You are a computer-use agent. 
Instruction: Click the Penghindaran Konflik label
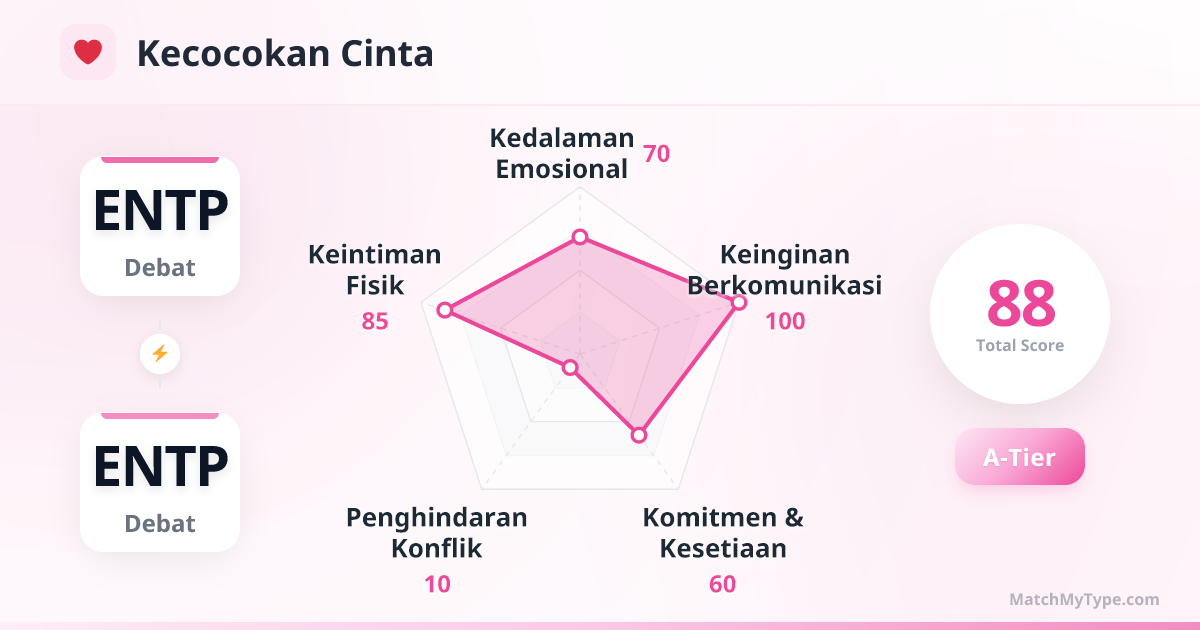pos(437,533)
